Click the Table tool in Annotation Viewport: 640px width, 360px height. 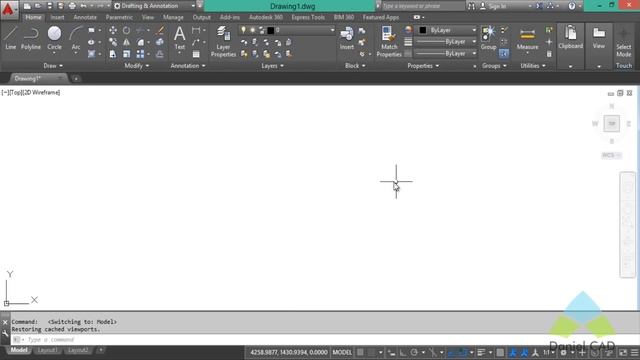pyautogui.click(x=196, y=54)
